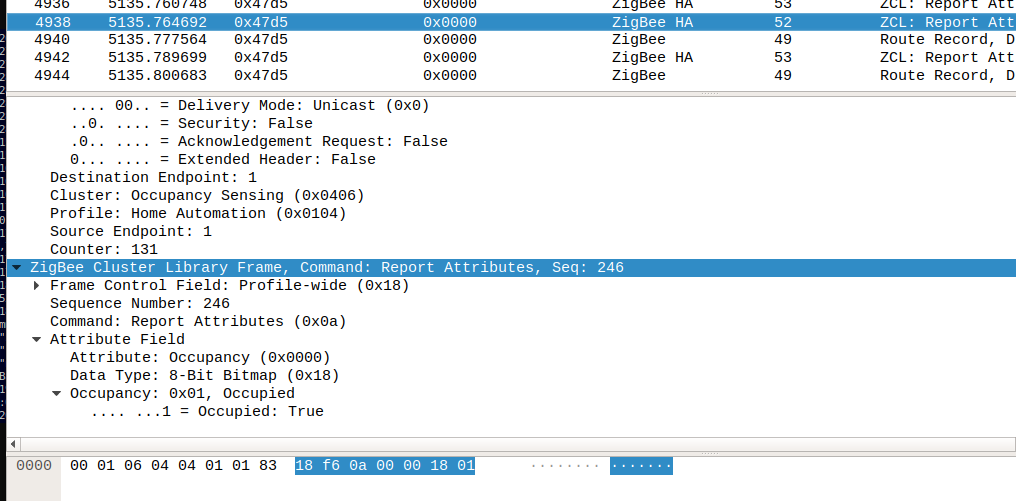
Task: Collapse the Occupancy: 0x01, Occupied node
Action: click(57, 393)
